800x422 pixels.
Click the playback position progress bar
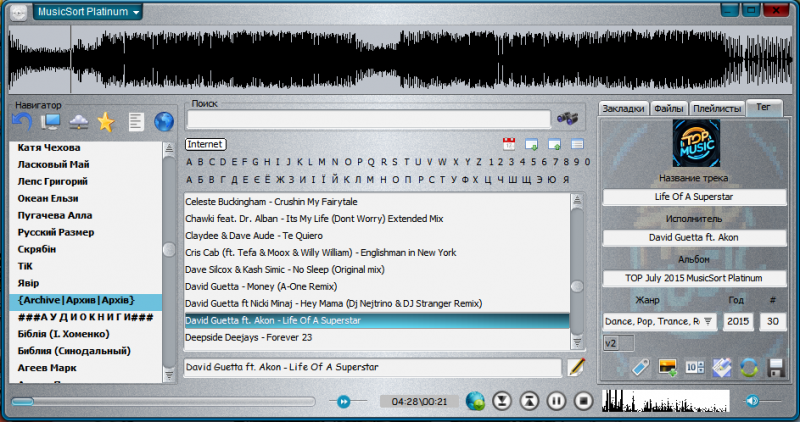[x=163, y=402]
